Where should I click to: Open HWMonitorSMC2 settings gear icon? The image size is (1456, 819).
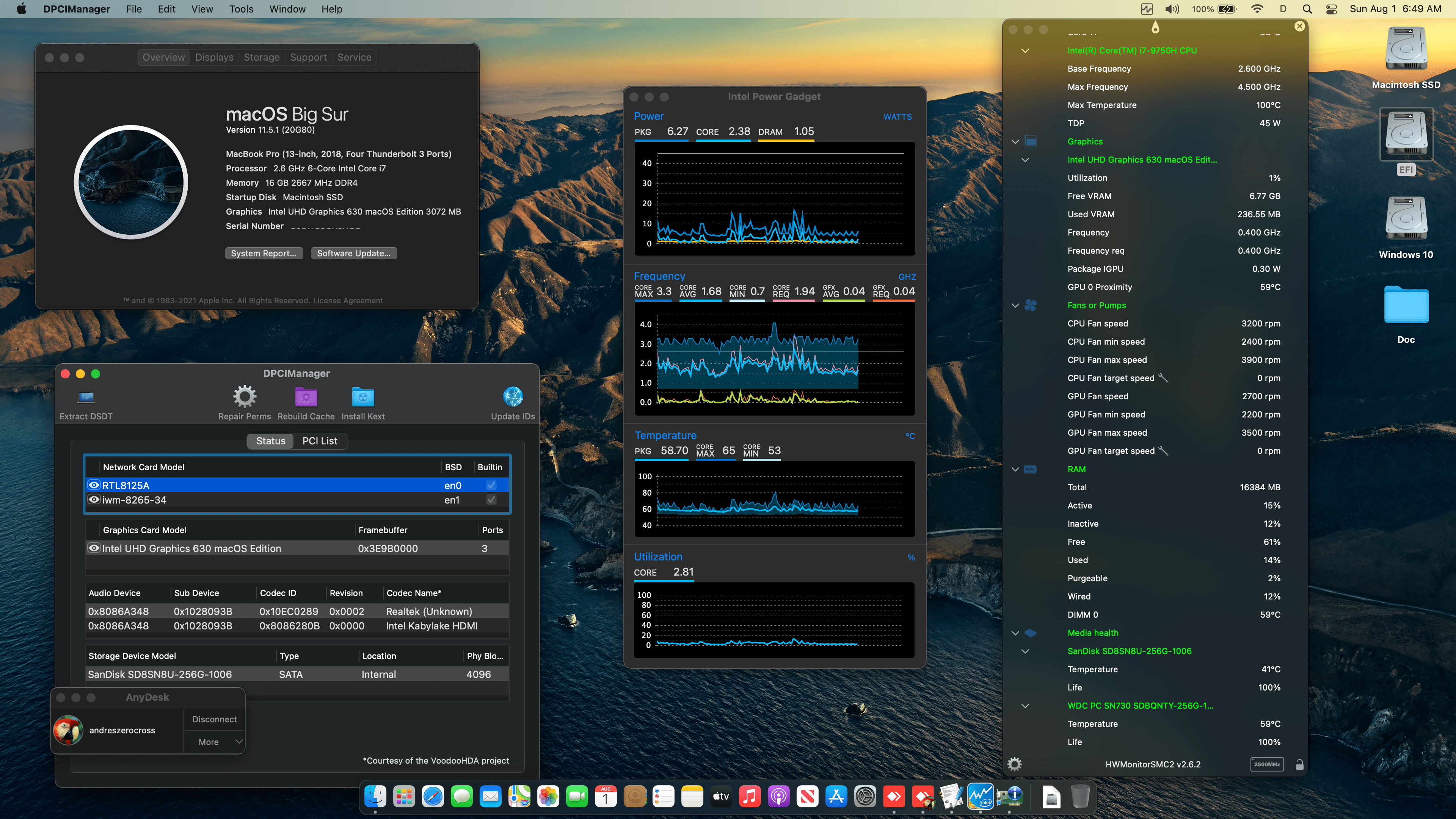pos(1015,764)
